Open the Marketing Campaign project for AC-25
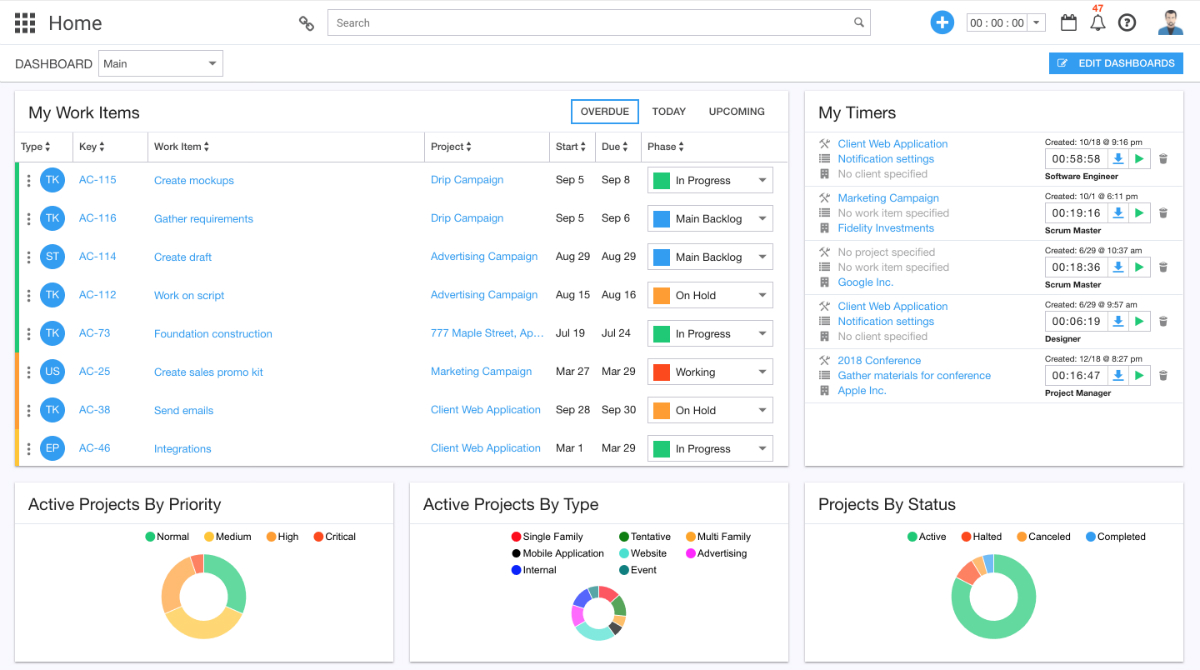Viewport: 1200px width, 670px height. coord(481,372)
